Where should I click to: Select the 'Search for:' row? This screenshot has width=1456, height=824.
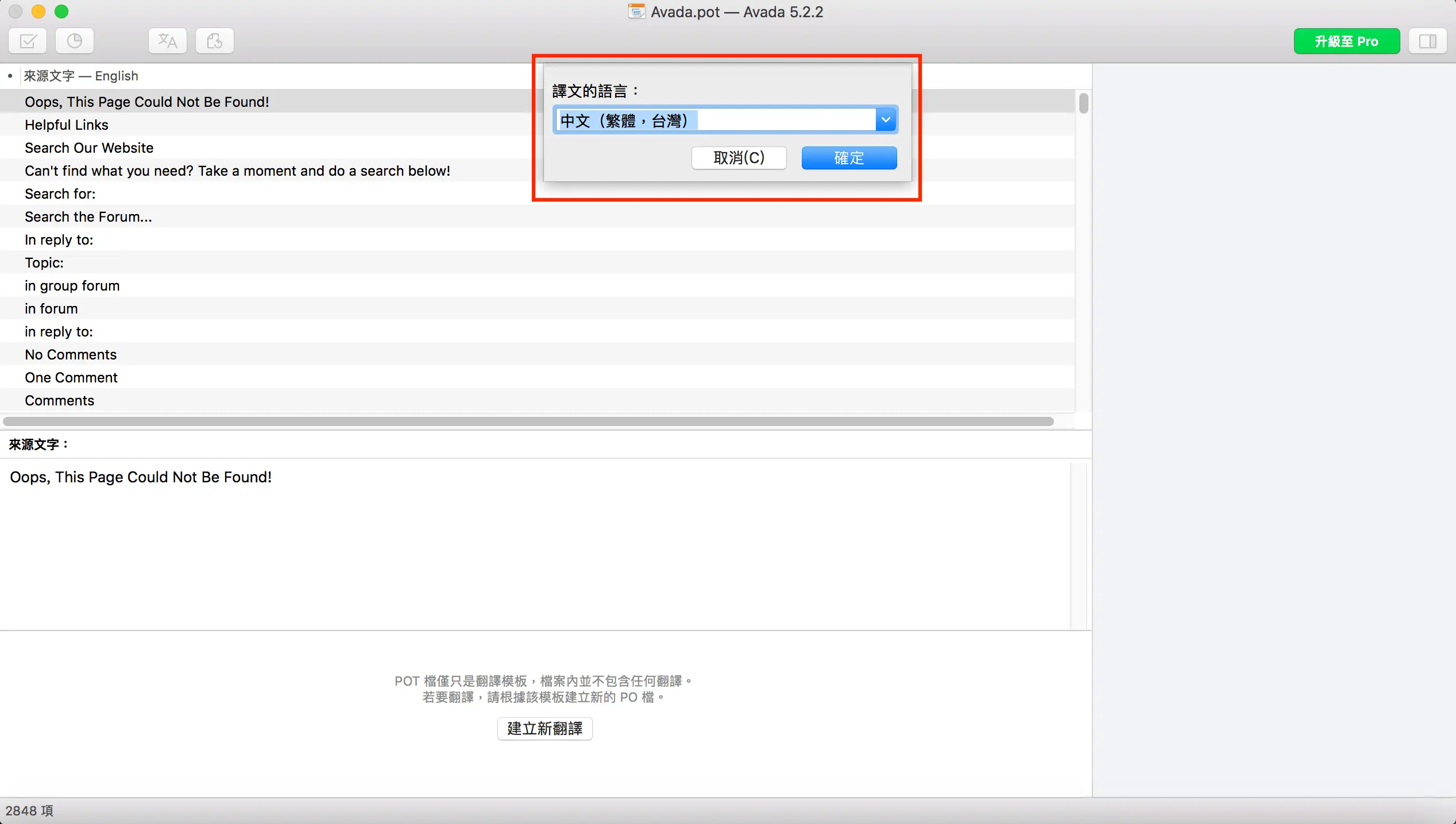coord(537,194)
